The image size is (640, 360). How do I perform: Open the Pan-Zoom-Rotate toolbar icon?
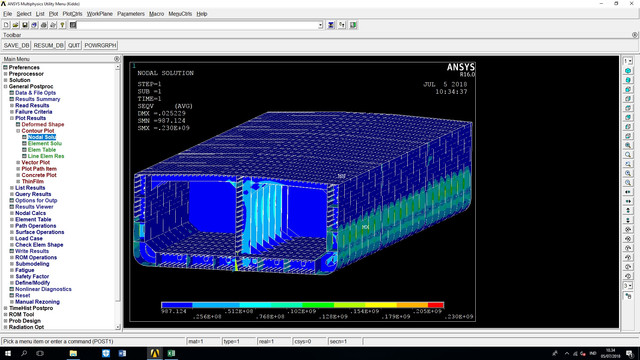tap(34, 25)
